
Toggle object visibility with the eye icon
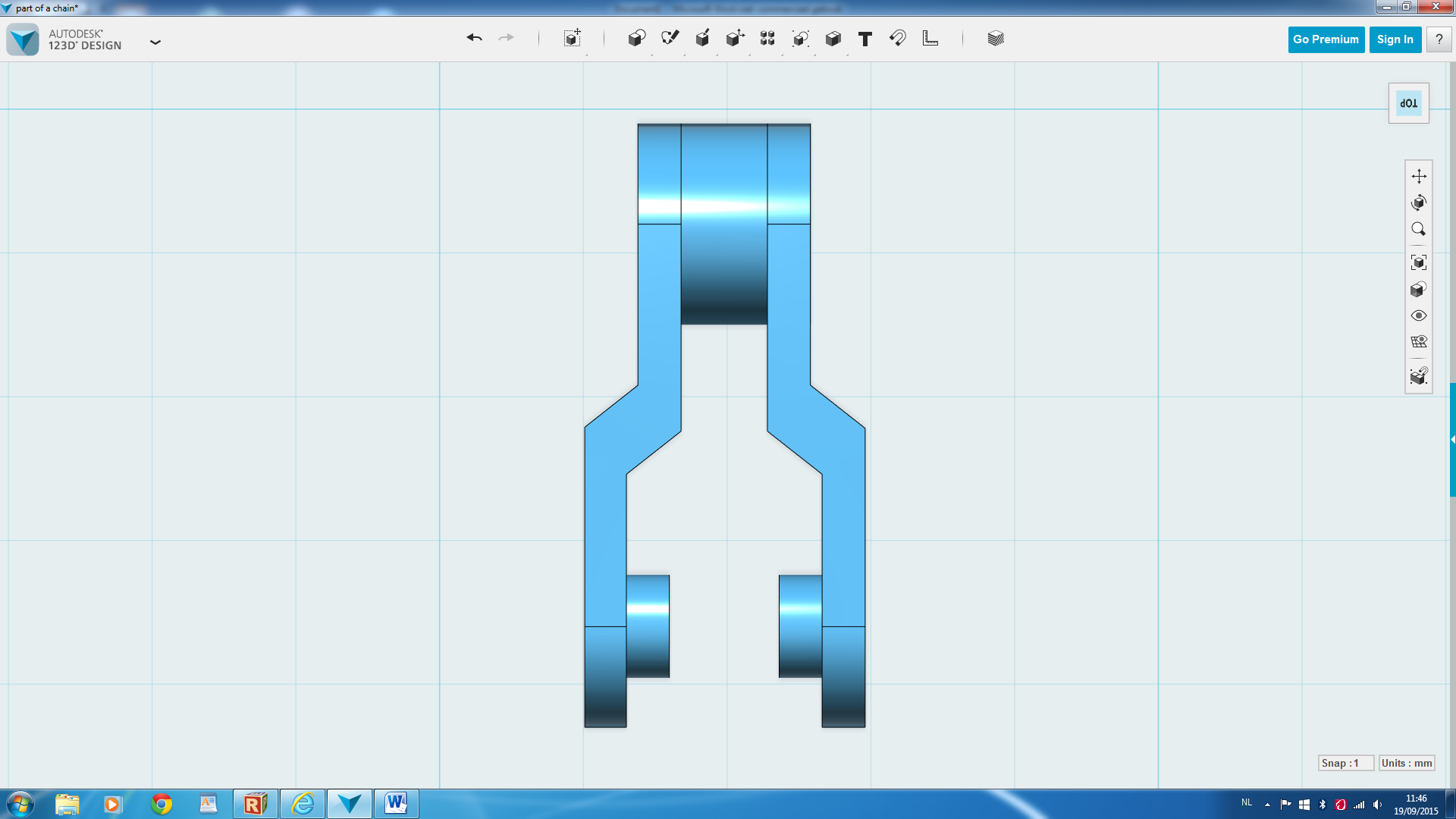1419,315
